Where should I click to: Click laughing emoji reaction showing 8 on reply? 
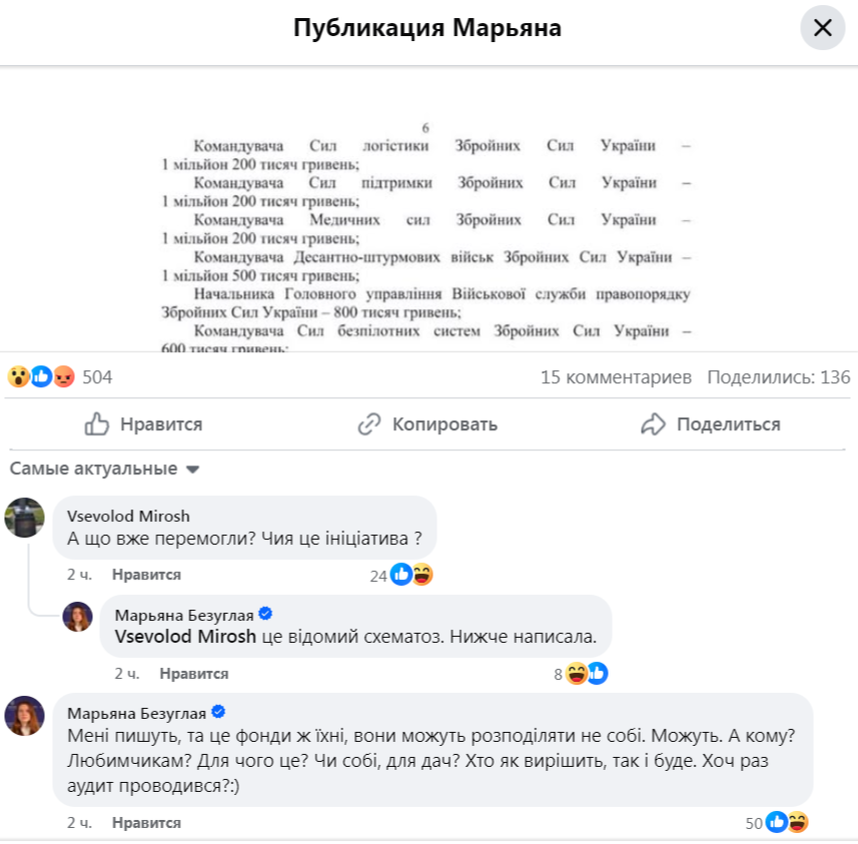[576, 673]
